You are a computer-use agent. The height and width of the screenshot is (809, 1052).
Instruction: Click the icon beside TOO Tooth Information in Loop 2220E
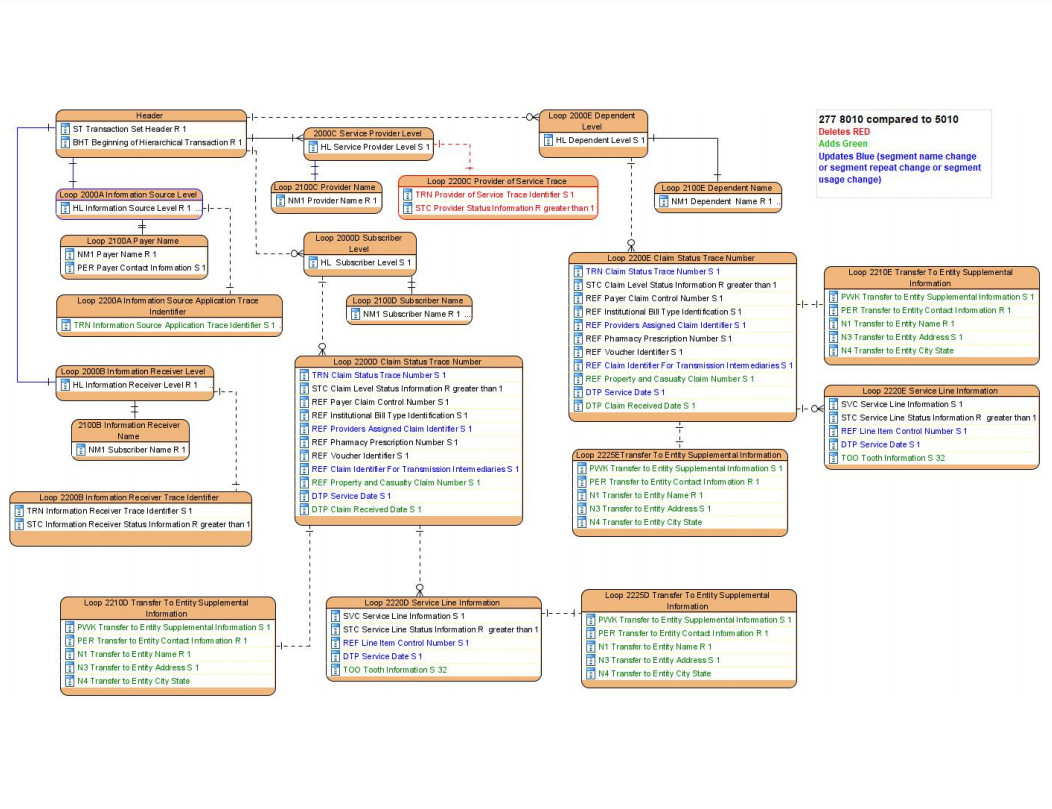(x=833, y=458)
